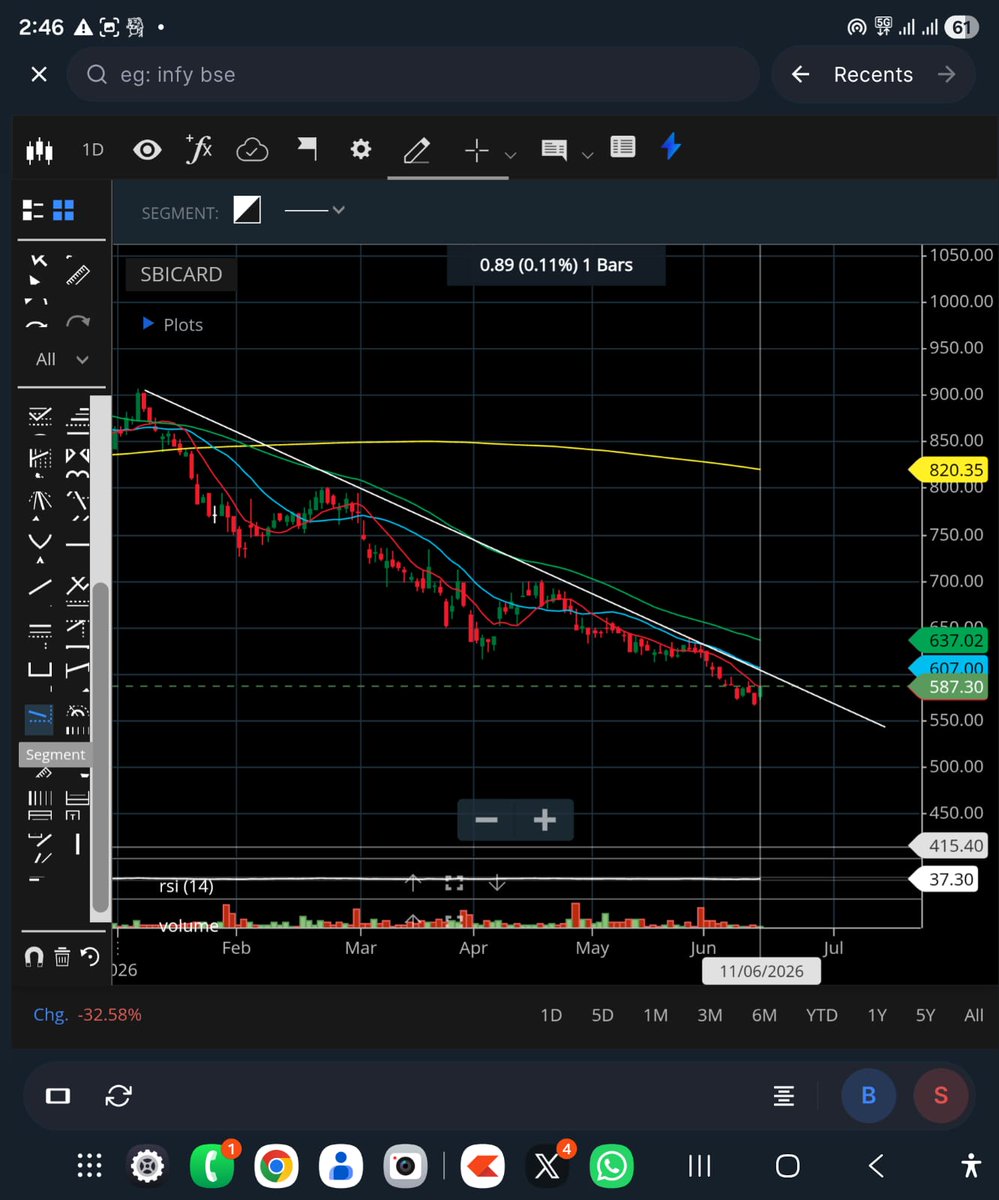Click the red S sell button
Viewport: 999px width, 1200px height.
click(x=941, y=1095)
